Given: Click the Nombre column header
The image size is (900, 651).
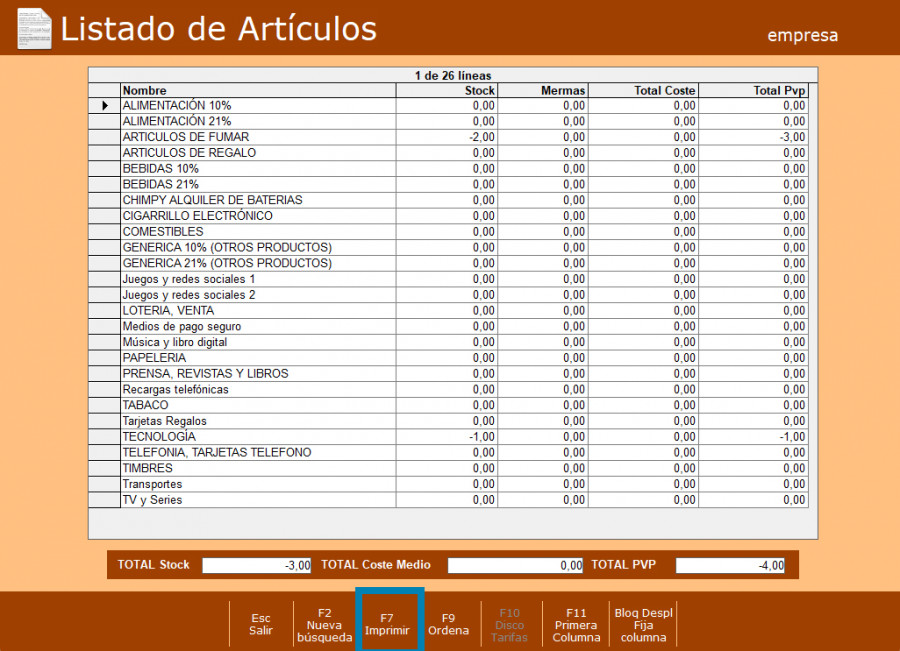Looking at the screenshot, I should tap(258, 90).
